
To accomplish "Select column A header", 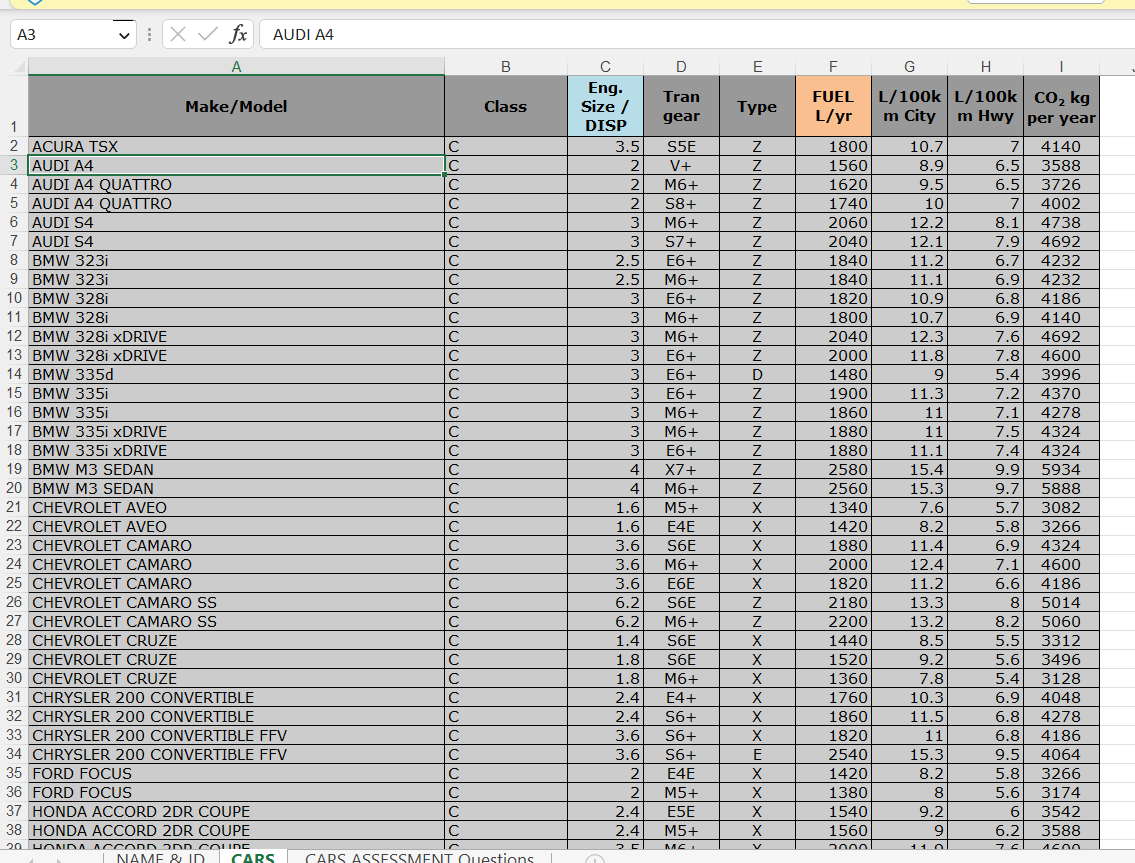I will (236, 67).
